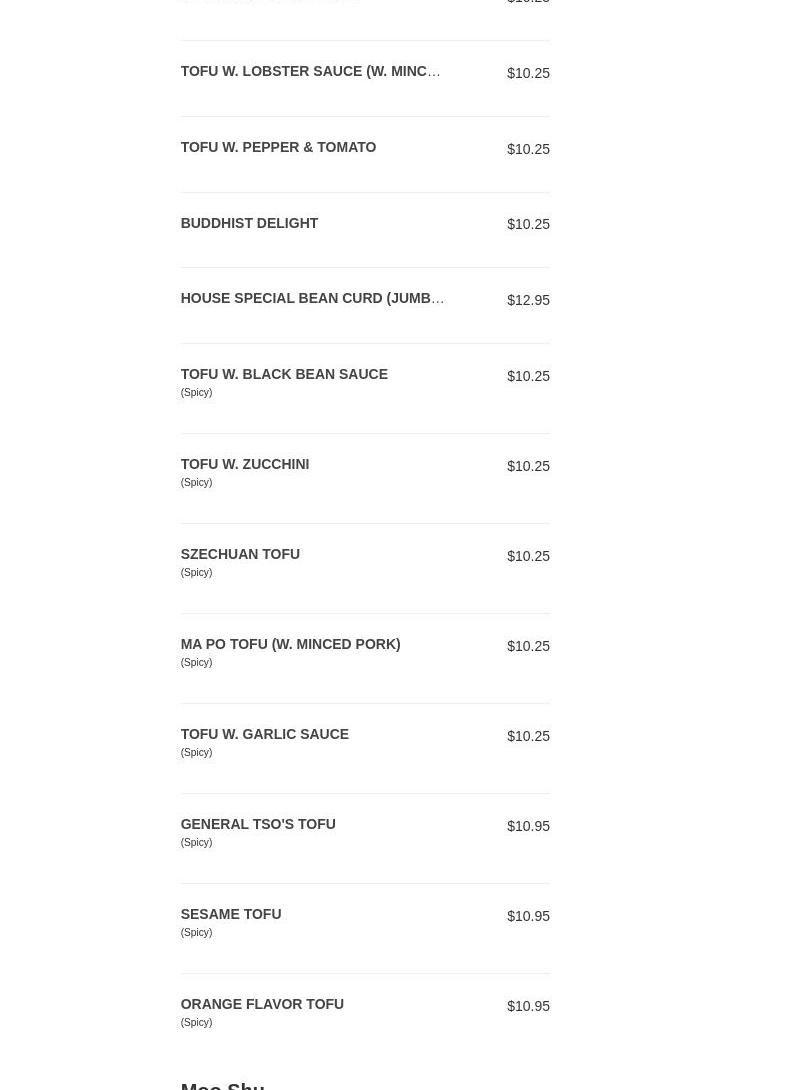Open the Tofu w. Lobster Sauce item

(310, 72)
